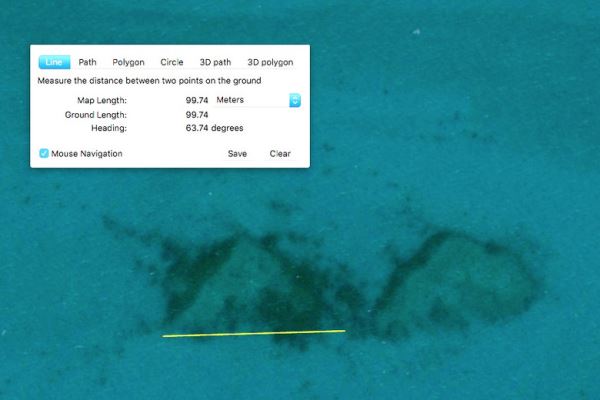
Task: Click the right endpoint of the yellow line
Action: [345, 330]
